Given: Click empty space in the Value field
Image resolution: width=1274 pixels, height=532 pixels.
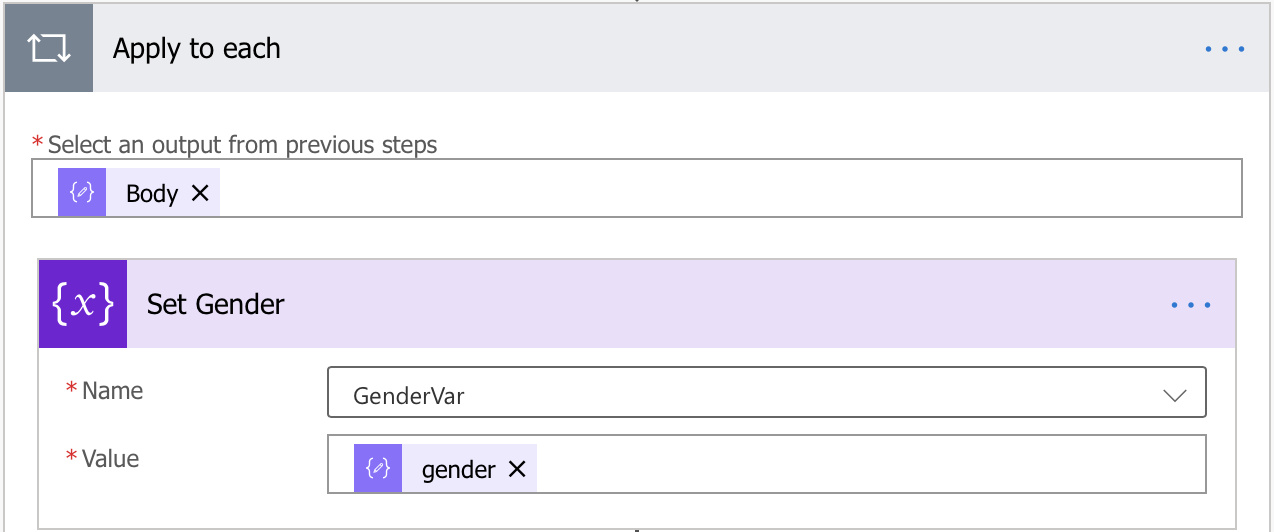Looking at the screenshot, I should tap(870, 464).
